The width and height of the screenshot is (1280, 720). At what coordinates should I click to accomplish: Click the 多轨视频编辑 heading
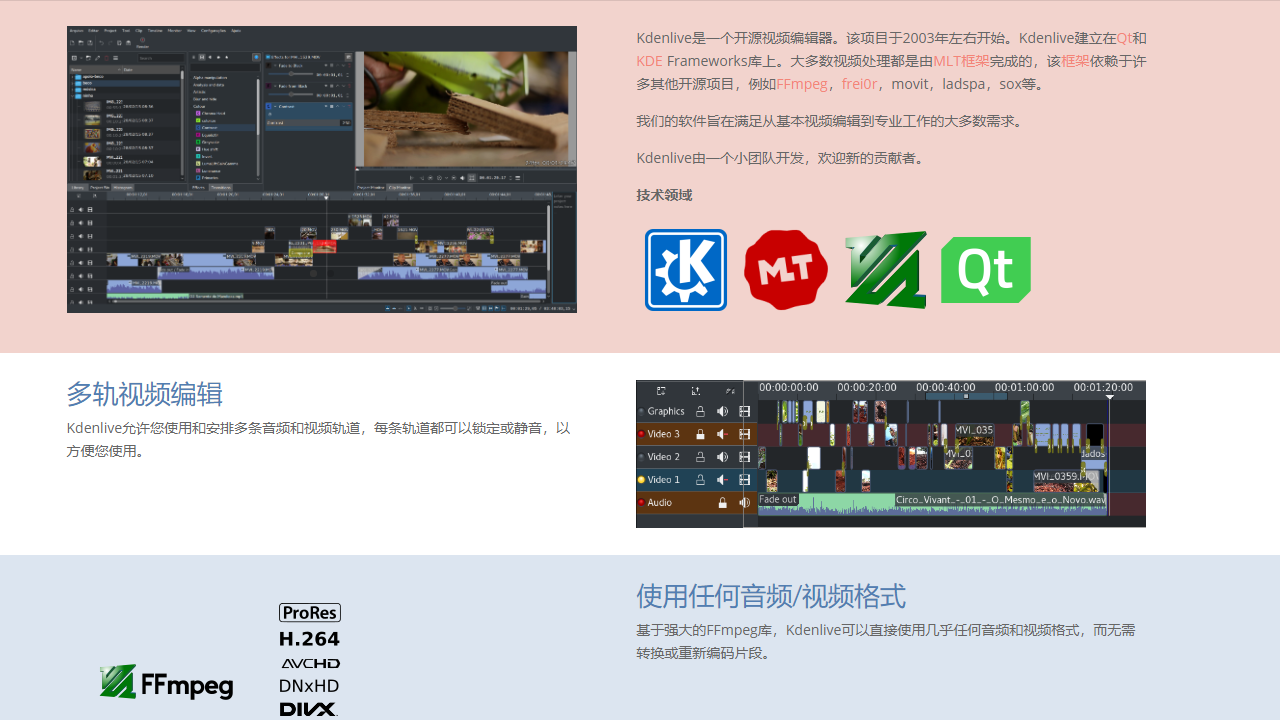pos(145,394)
